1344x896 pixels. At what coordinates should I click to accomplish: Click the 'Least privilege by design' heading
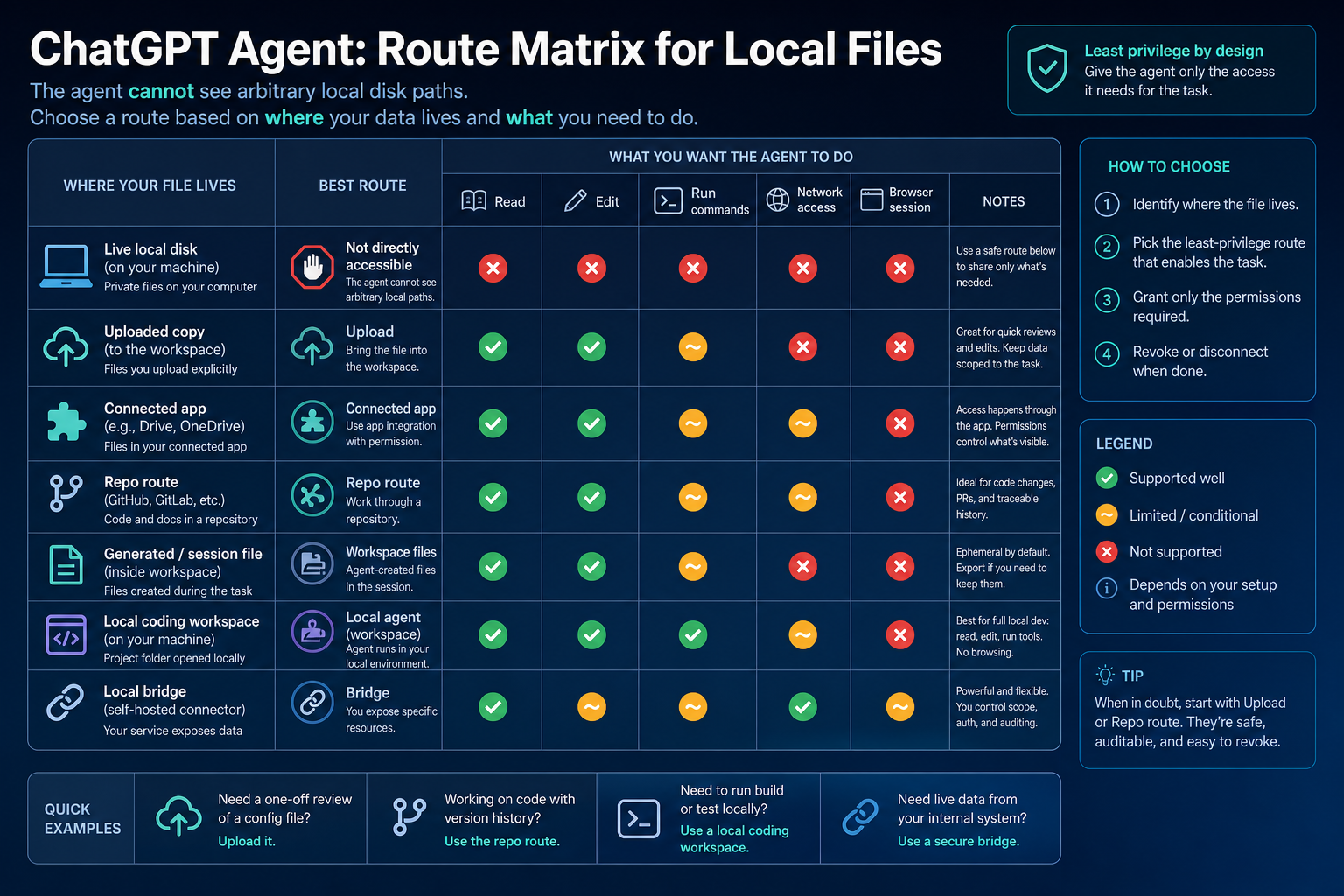tap(1174, 51)
